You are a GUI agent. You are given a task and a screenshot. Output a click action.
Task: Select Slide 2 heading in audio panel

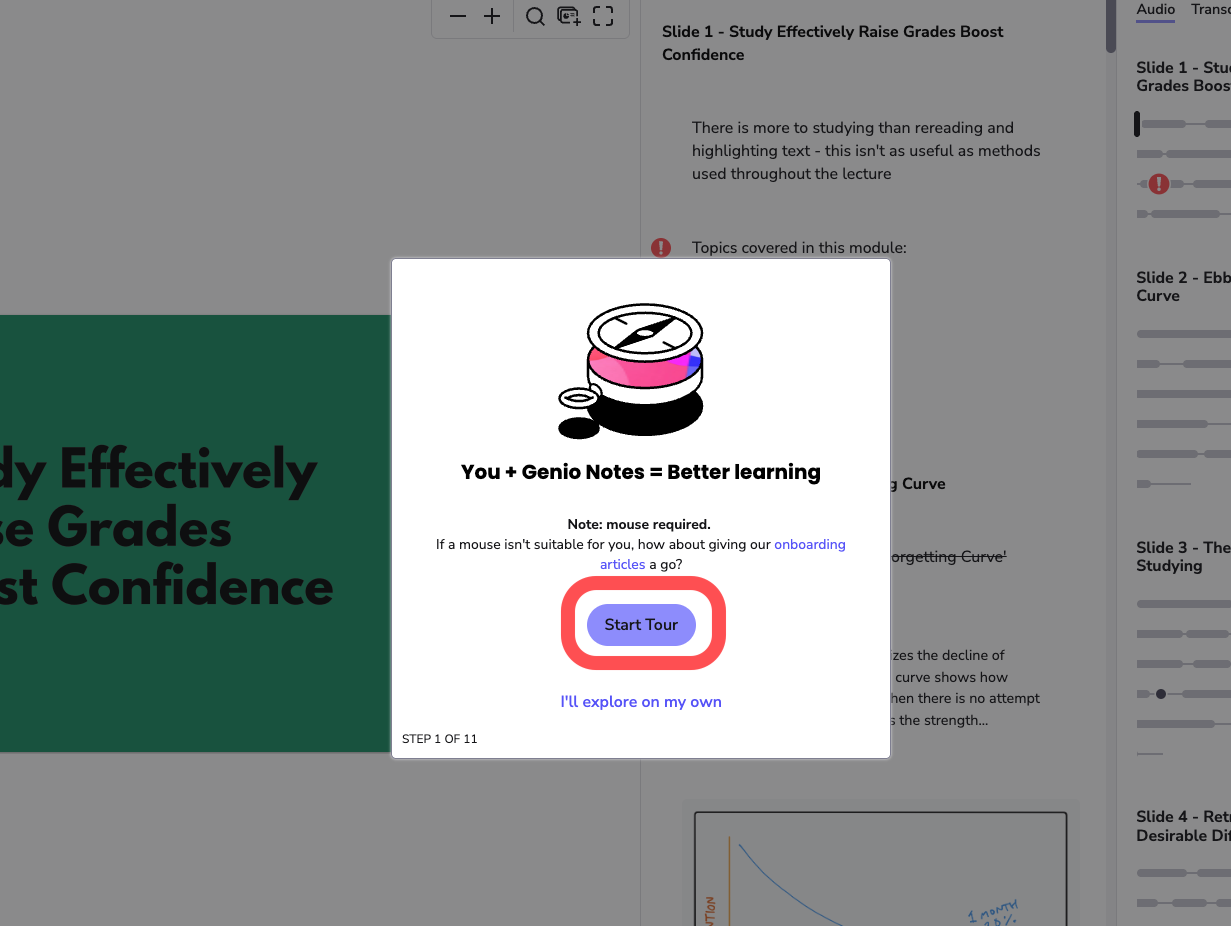[x=1183, y=287]
